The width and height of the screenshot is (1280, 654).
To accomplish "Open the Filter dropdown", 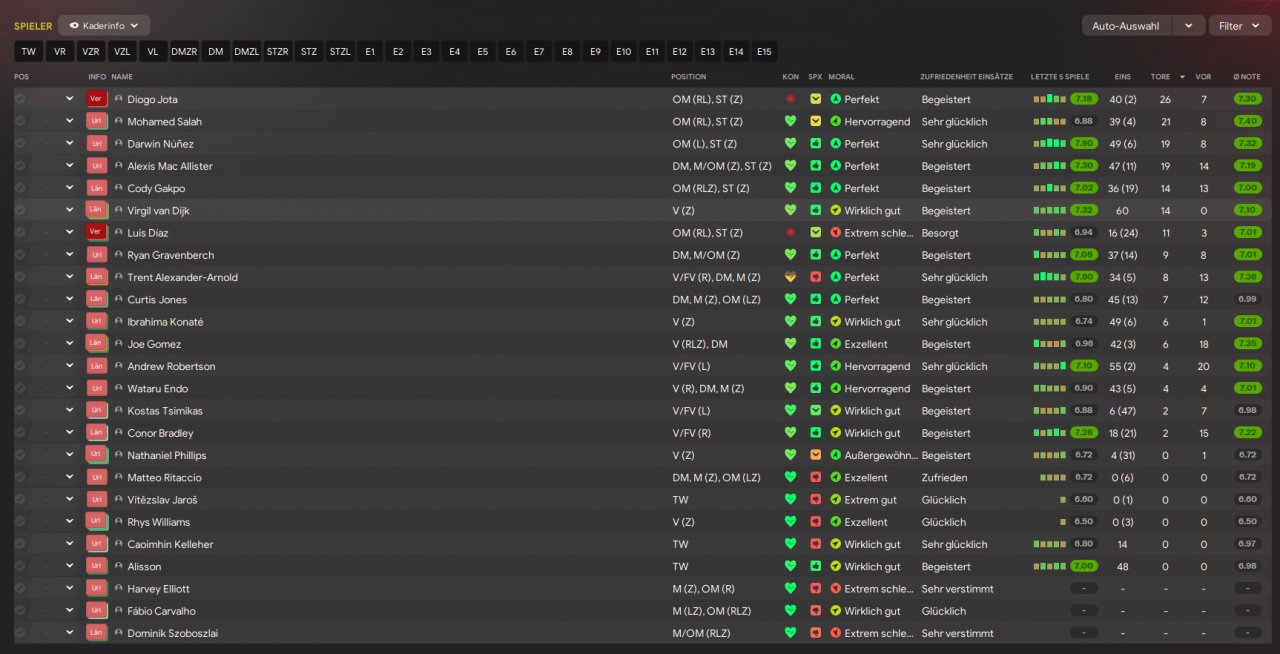I will coord(1240,26).
